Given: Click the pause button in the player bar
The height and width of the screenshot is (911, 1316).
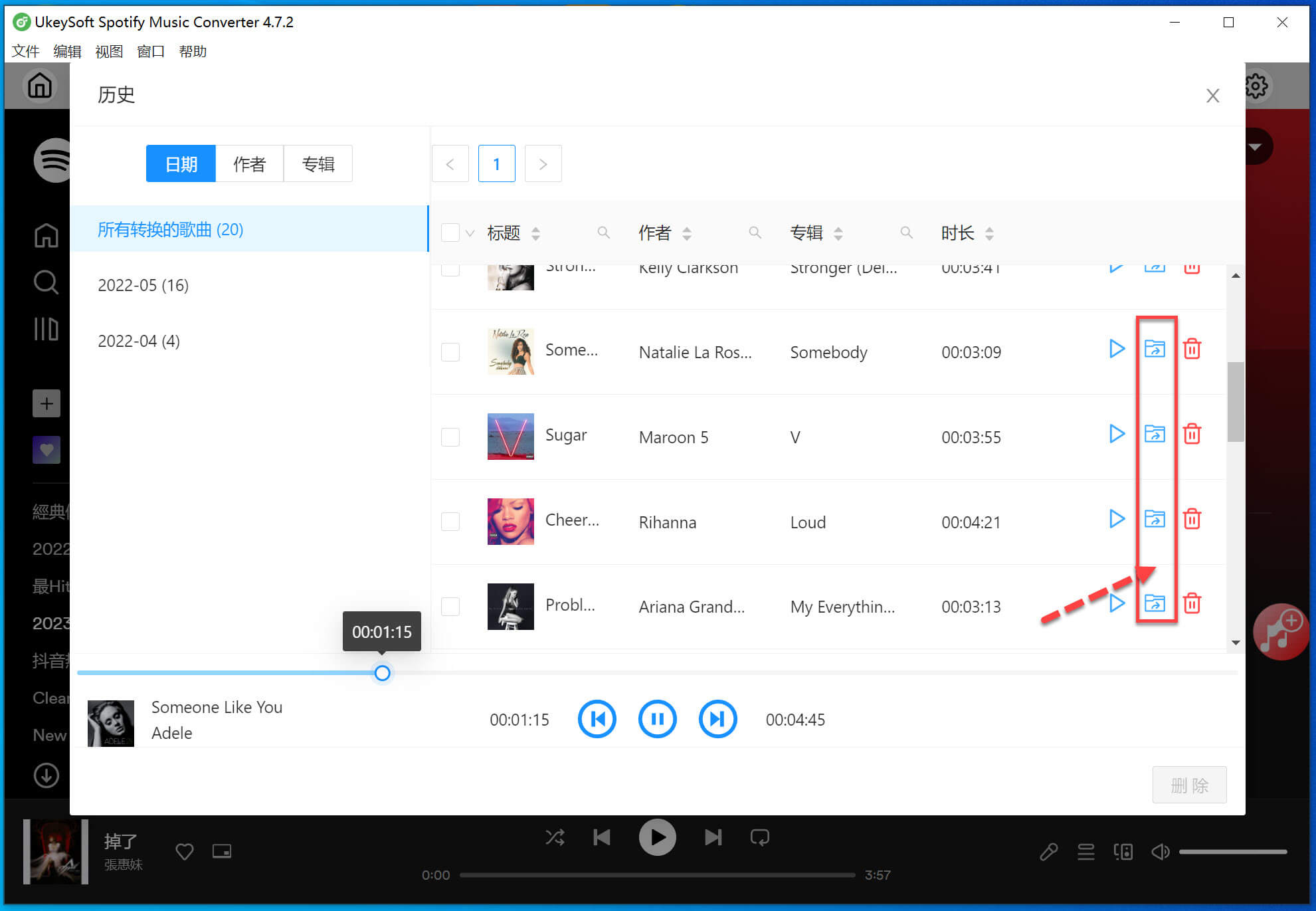Looking at the screenshot, I should 656,719.
